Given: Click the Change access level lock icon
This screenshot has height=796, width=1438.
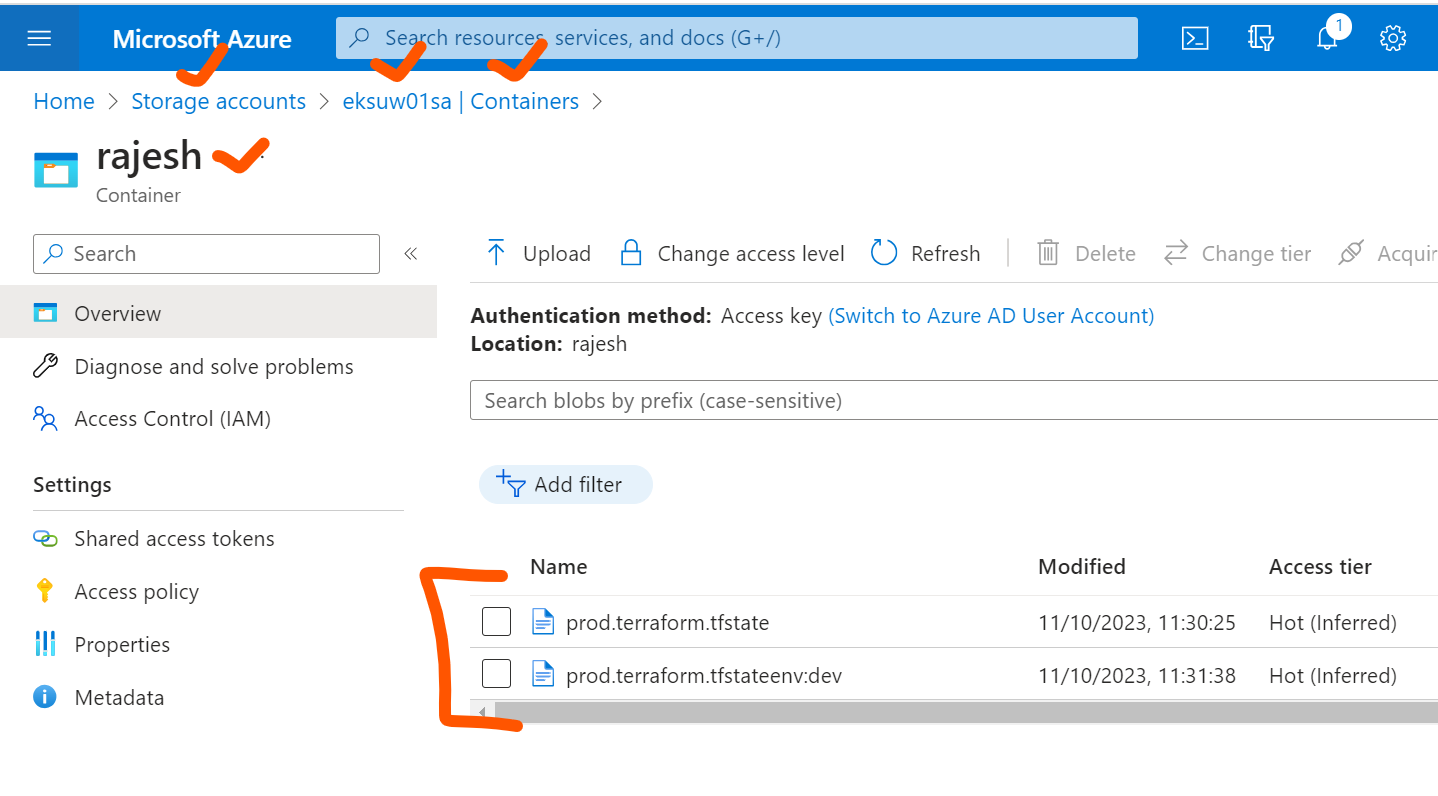Looking at the screenshot, I should [631, 253].
